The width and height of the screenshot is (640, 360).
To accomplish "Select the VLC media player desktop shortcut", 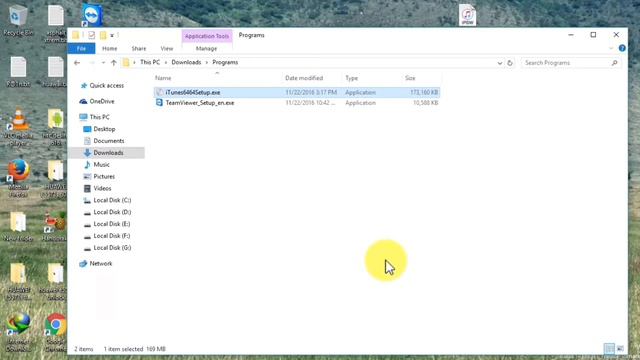I will 18,127.
